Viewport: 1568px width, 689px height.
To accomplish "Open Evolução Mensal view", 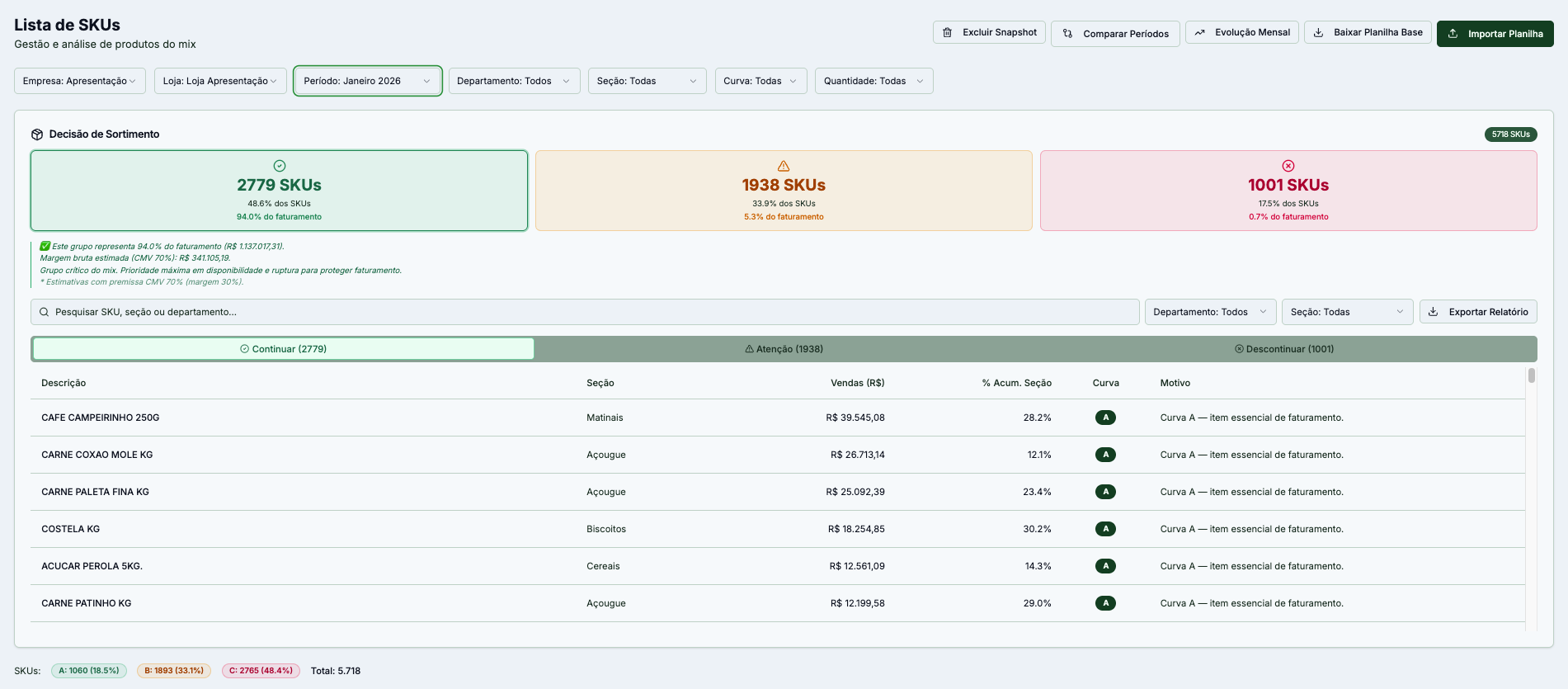I will (x=1242, y=32).
